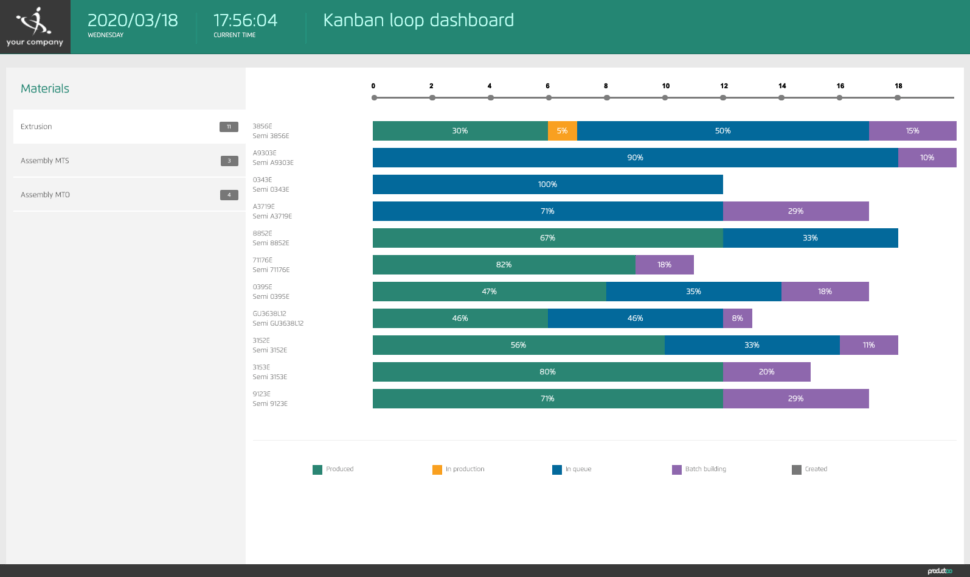The width and height of the screenshot is (970, 577).
Task: Click the 30% Produced segment of 3856E
Action: coord(460,131)
